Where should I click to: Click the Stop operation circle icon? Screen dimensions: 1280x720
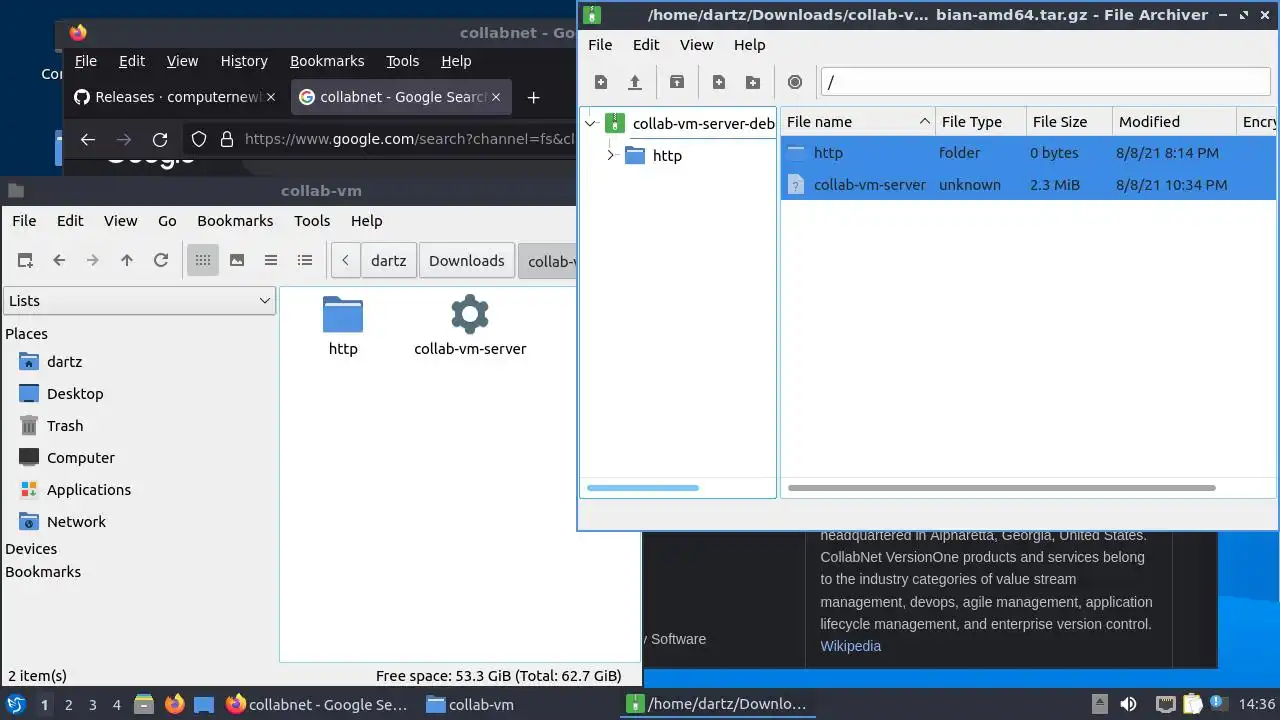[795, 82]
